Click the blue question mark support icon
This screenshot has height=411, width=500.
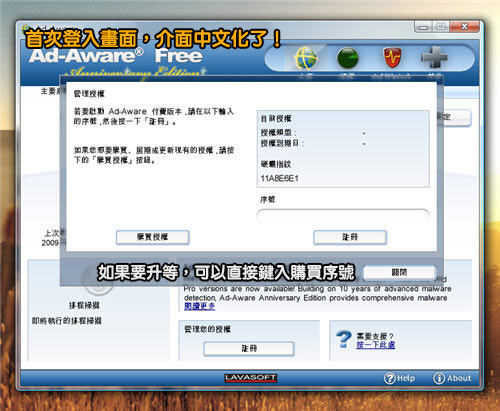[343, 339]
